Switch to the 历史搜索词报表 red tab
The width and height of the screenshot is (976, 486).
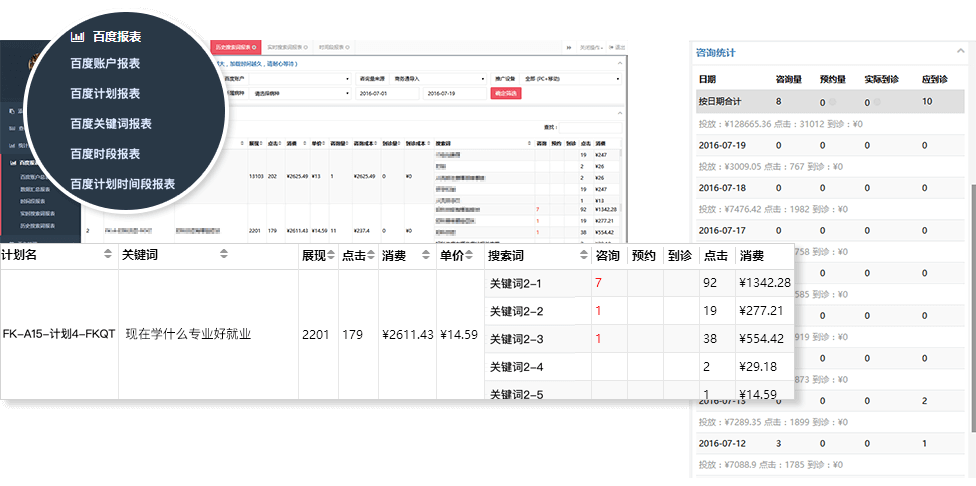click(x=236, y=47)
